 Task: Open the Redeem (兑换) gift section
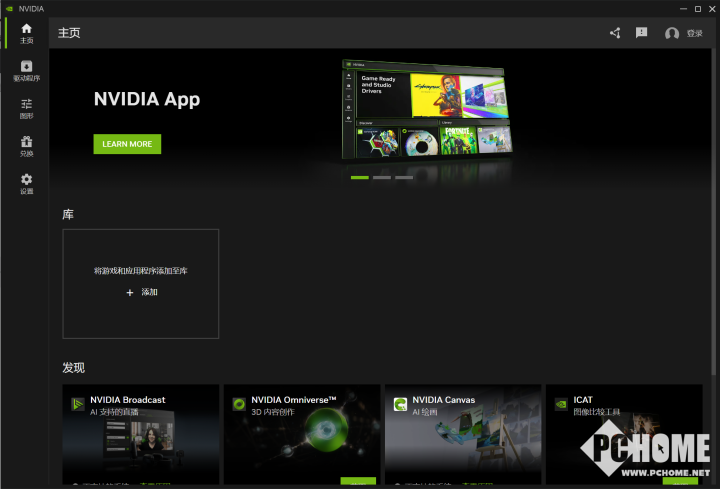26,146
